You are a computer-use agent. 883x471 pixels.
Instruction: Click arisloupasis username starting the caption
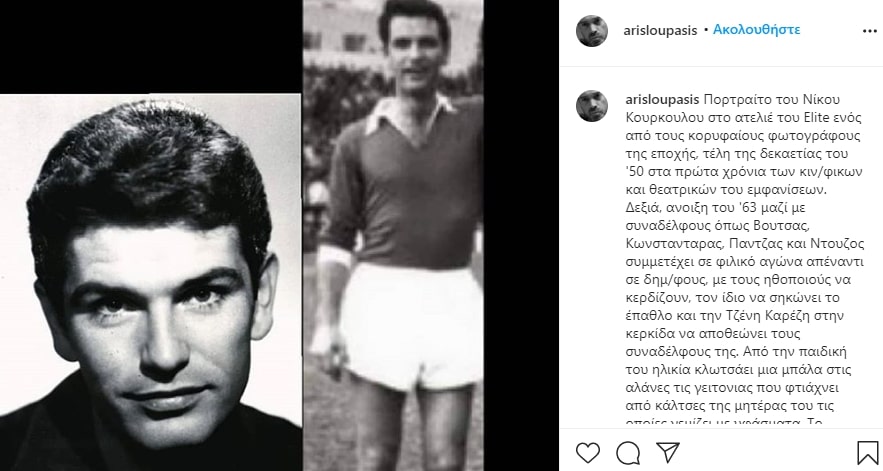[662, 100]
